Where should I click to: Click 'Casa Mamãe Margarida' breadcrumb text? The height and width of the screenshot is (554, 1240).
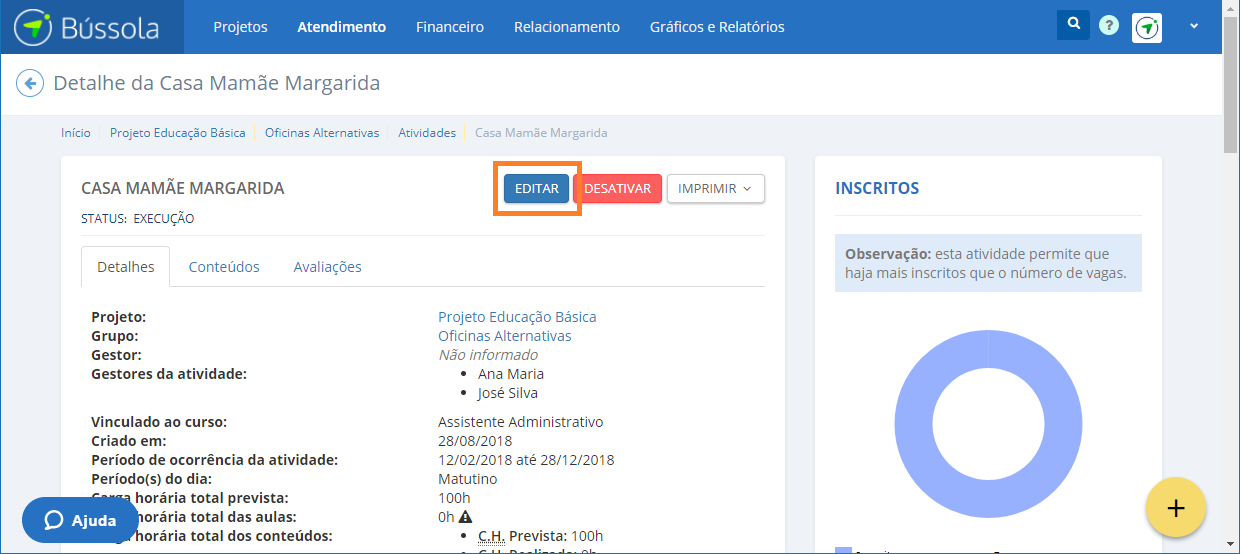pyautogui.click(x=541, y=132)
